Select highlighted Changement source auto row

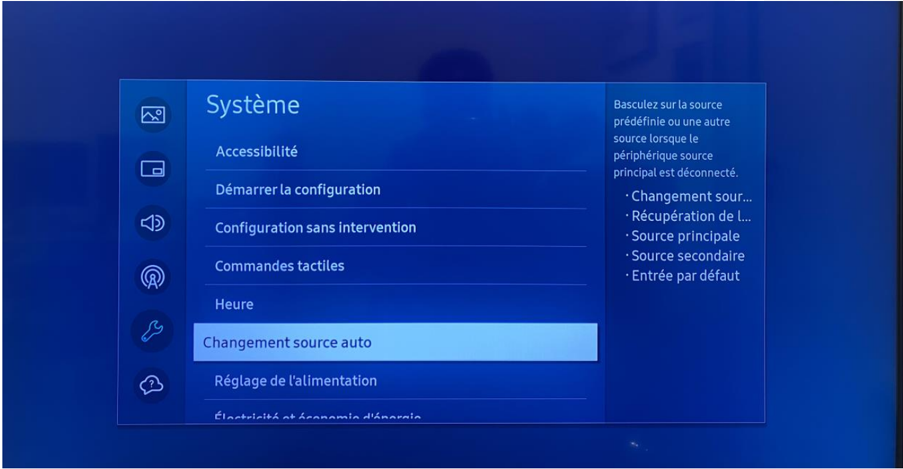coord(396,342)
